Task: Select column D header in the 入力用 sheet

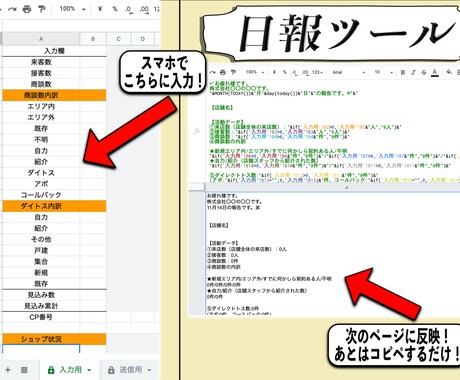Action: pos(143,39)
